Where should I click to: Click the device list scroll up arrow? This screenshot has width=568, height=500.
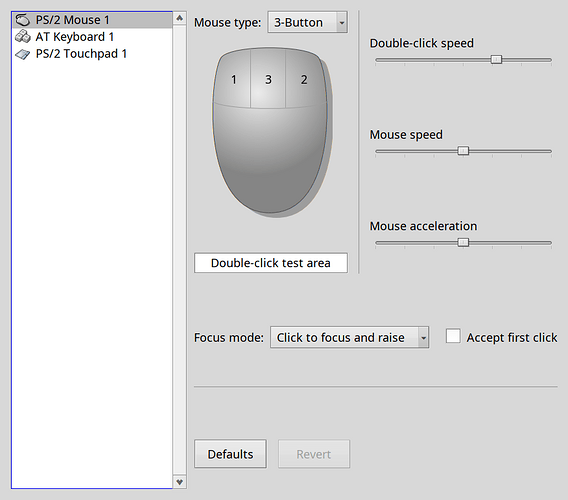click(179, 18)
